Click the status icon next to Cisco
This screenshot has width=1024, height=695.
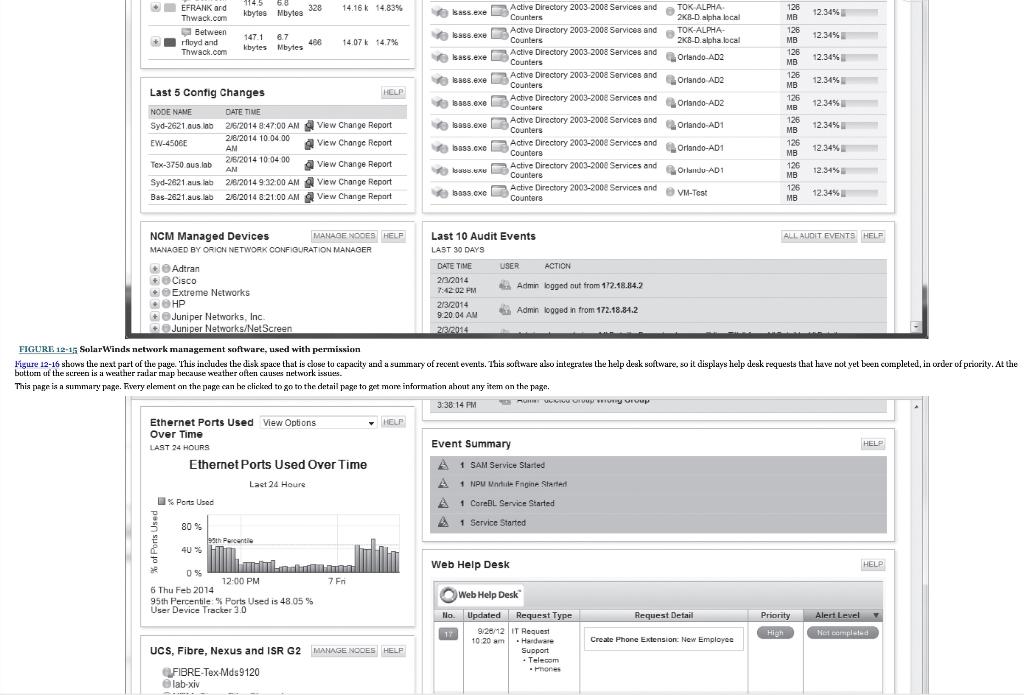click(166, 280)
